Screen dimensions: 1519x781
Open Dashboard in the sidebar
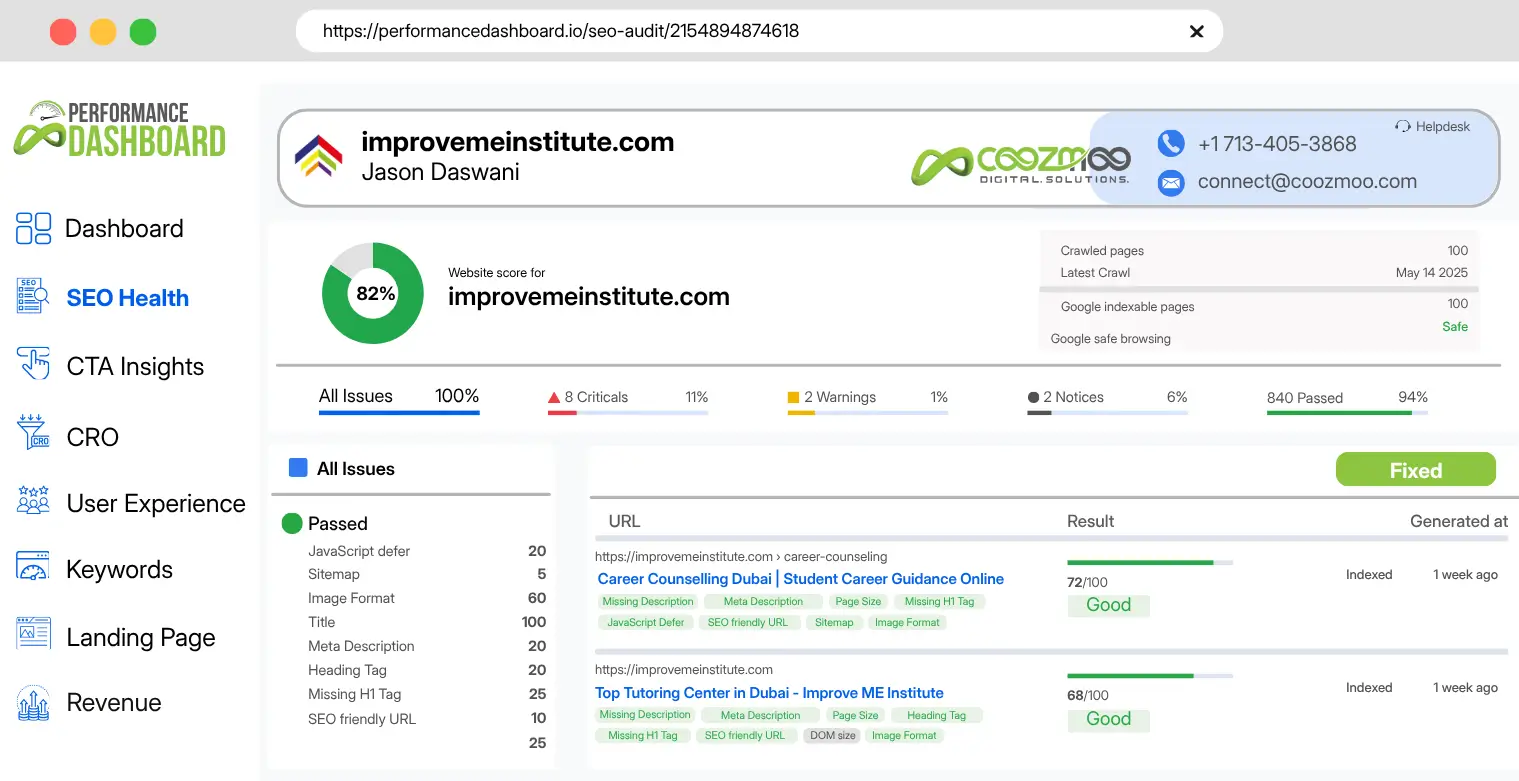click(x=124, y=228)
